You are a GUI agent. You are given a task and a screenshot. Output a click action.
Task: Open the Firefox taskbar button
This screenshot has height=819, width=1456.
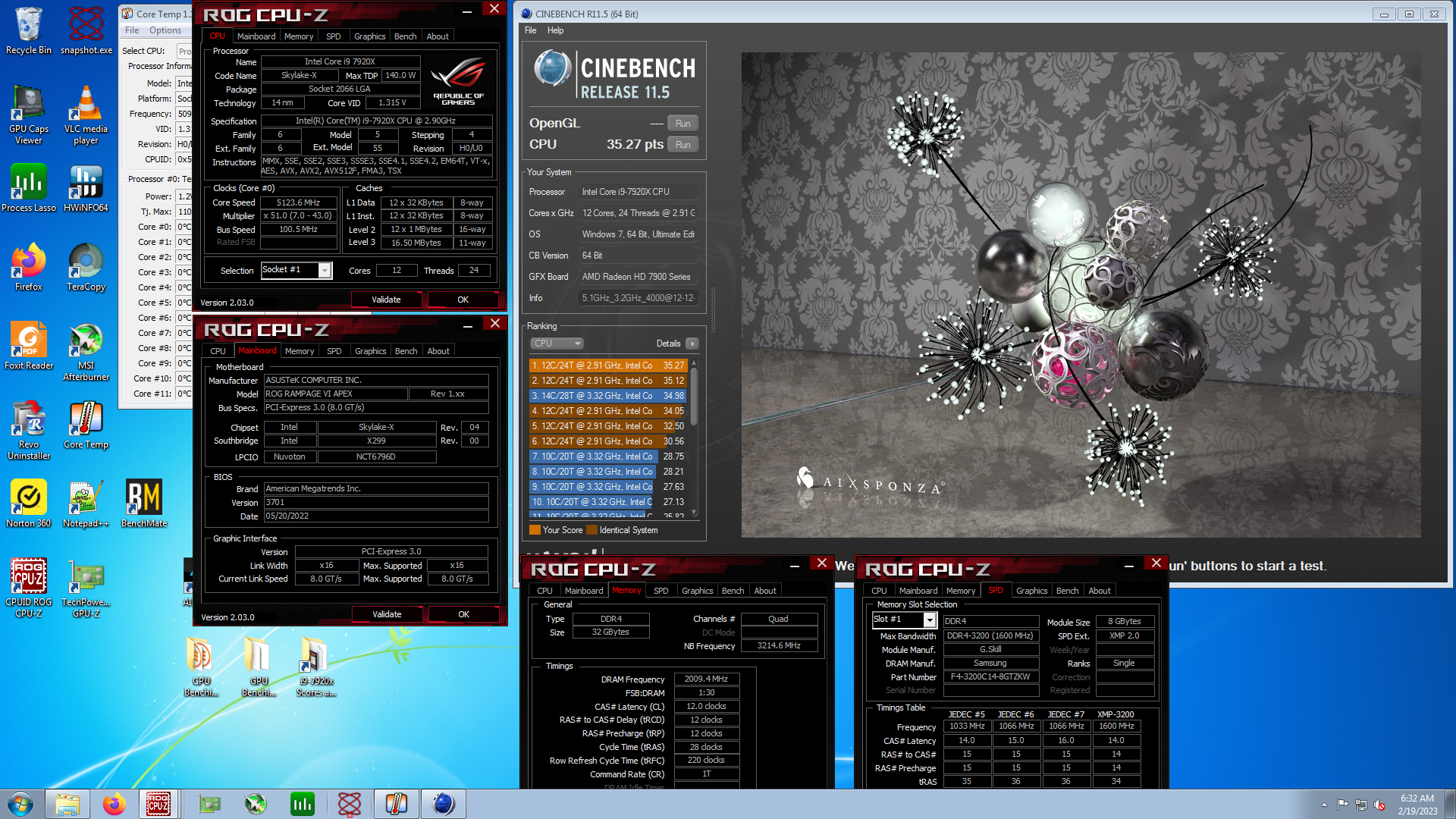(x=114, y=804)
